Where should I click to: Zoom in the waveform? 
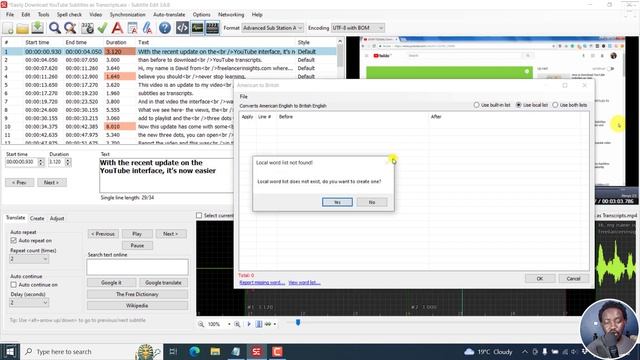(237, 324)
